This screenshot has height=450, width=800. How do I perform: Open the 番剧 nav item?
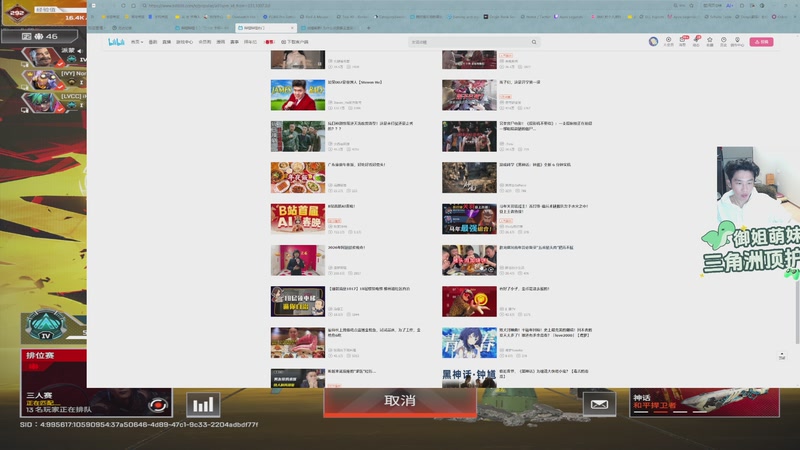153,42
